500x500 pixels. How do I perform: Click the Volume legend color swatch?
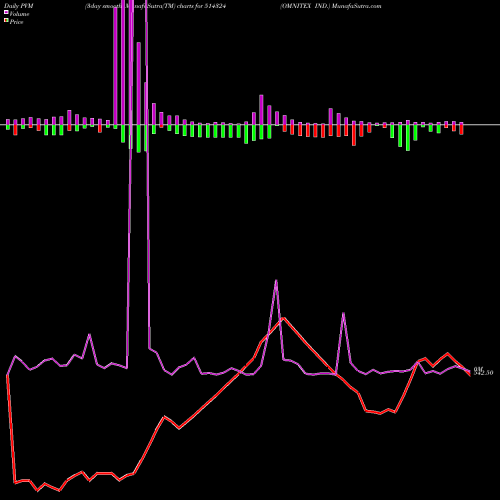pyautogui.click(x=6, y=12)
